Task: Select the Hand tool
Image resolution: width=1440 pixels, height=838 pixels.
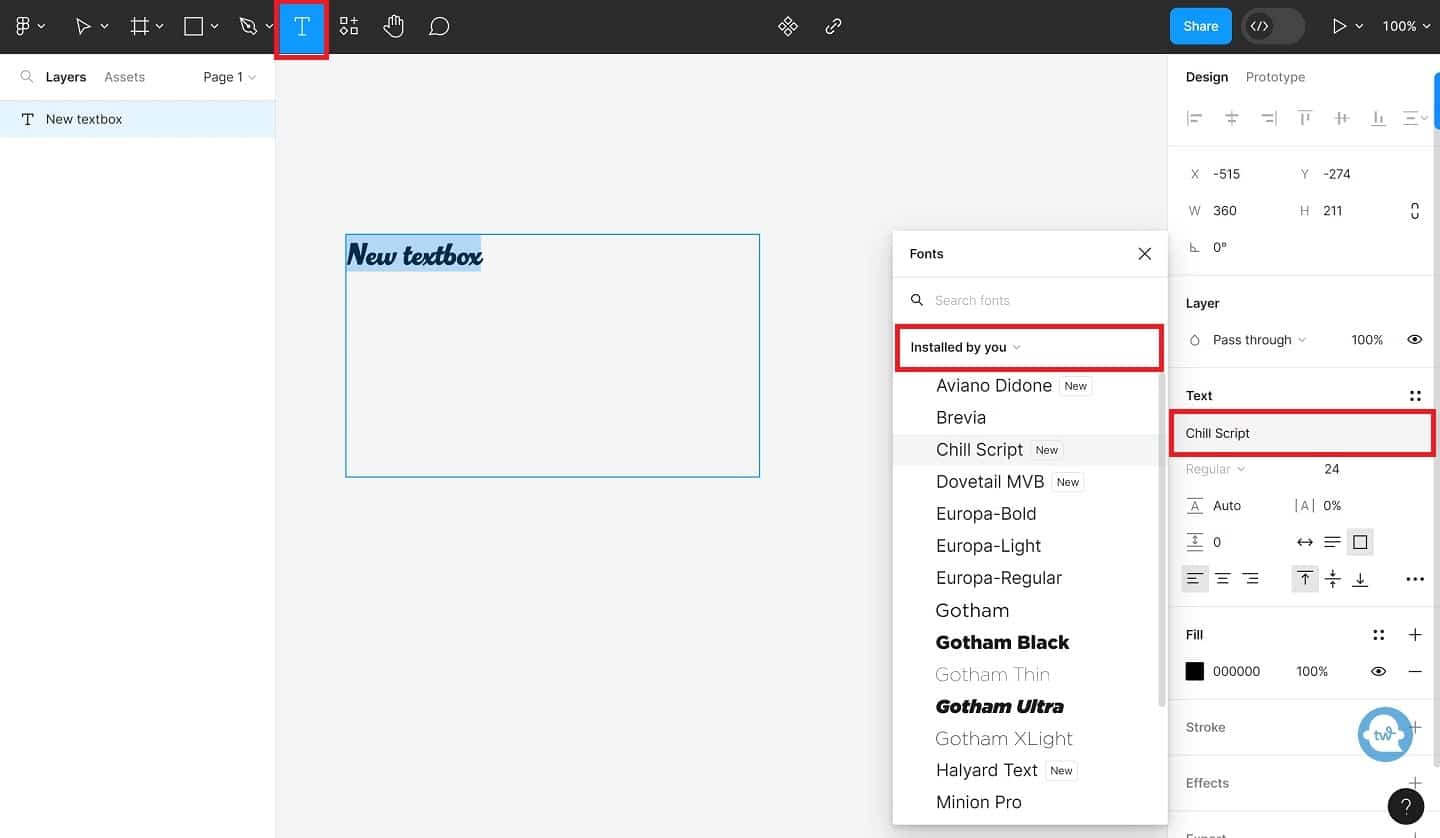Action: [x=393, y=26]
